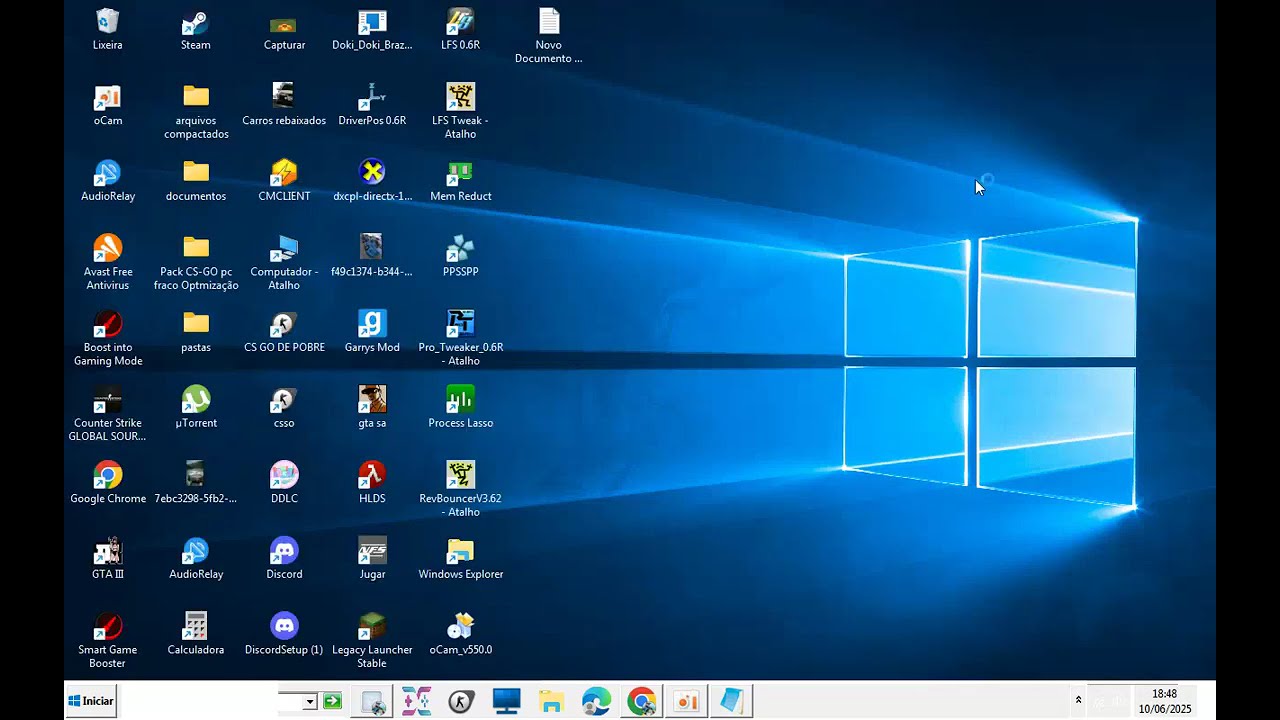Launch the Mem Reduct shortcut

460,181
